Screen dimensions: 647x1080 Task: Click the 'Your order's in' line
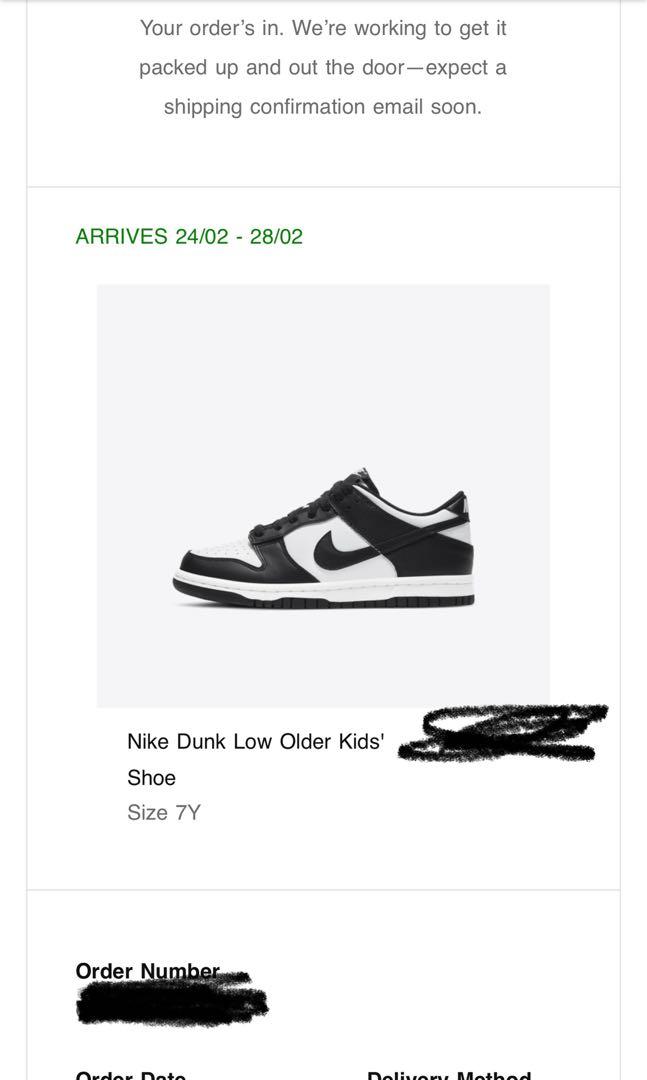click(x=323, y=28)
